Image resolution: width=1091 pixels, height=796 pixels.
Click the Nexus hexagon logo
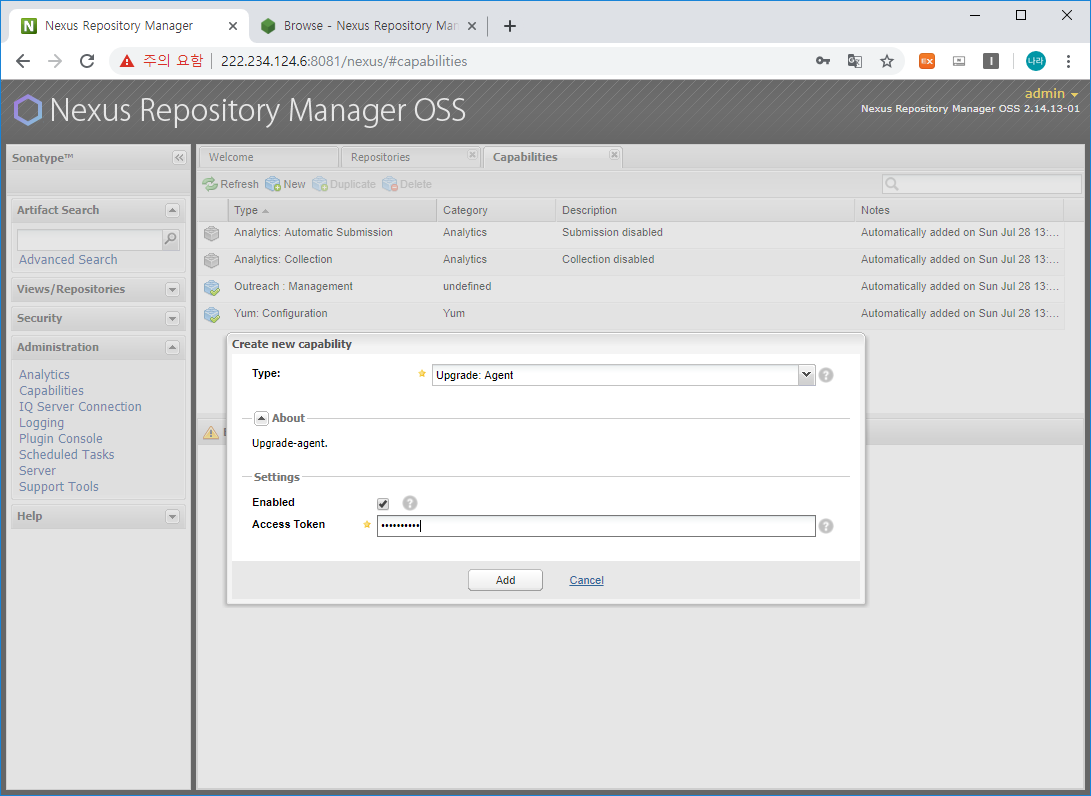(x=28, y=110)
